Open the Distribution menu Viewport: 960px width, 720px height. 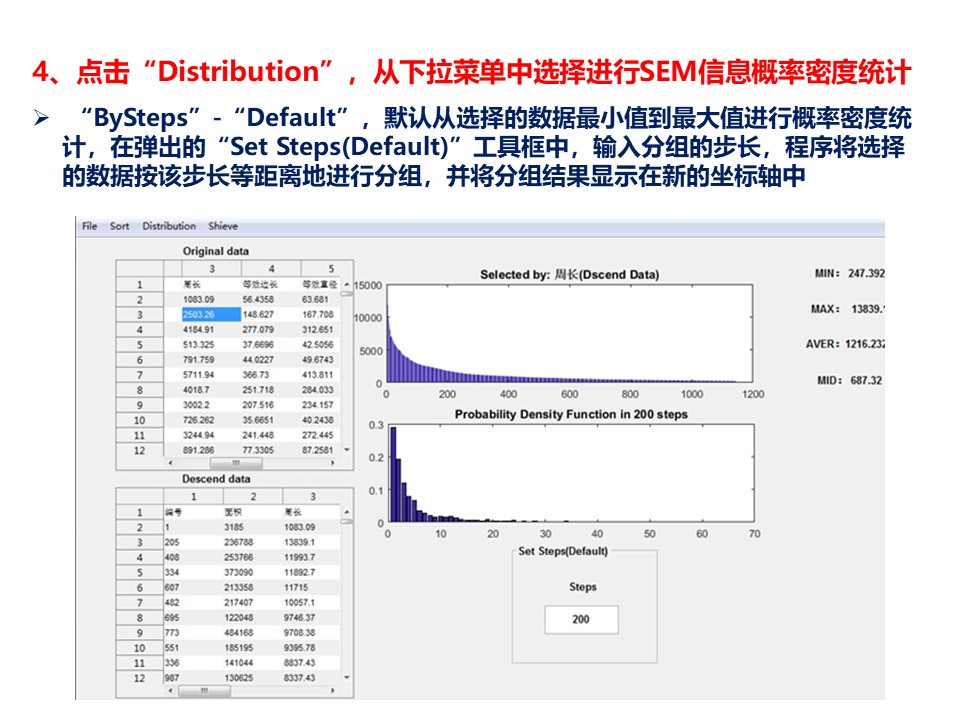click(169, 226)
